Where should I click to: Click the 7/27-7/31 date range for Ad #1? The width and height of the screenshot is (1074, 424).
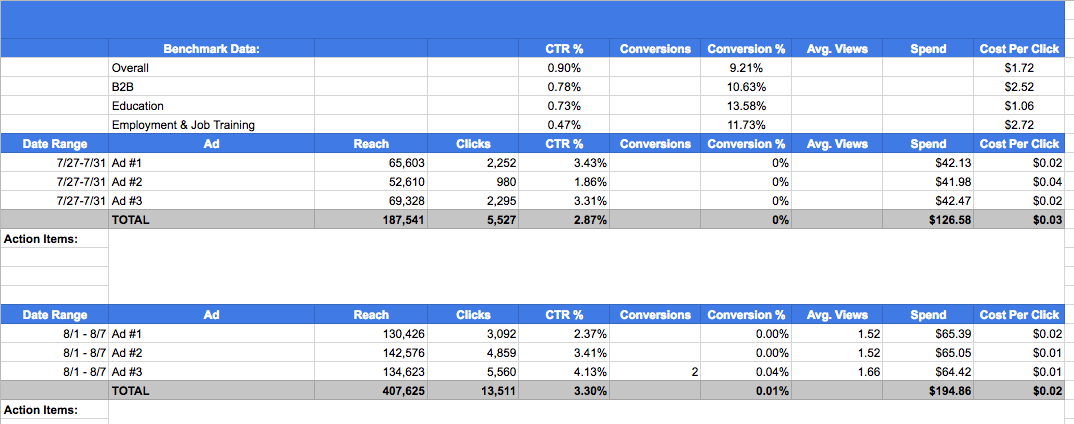54,163
